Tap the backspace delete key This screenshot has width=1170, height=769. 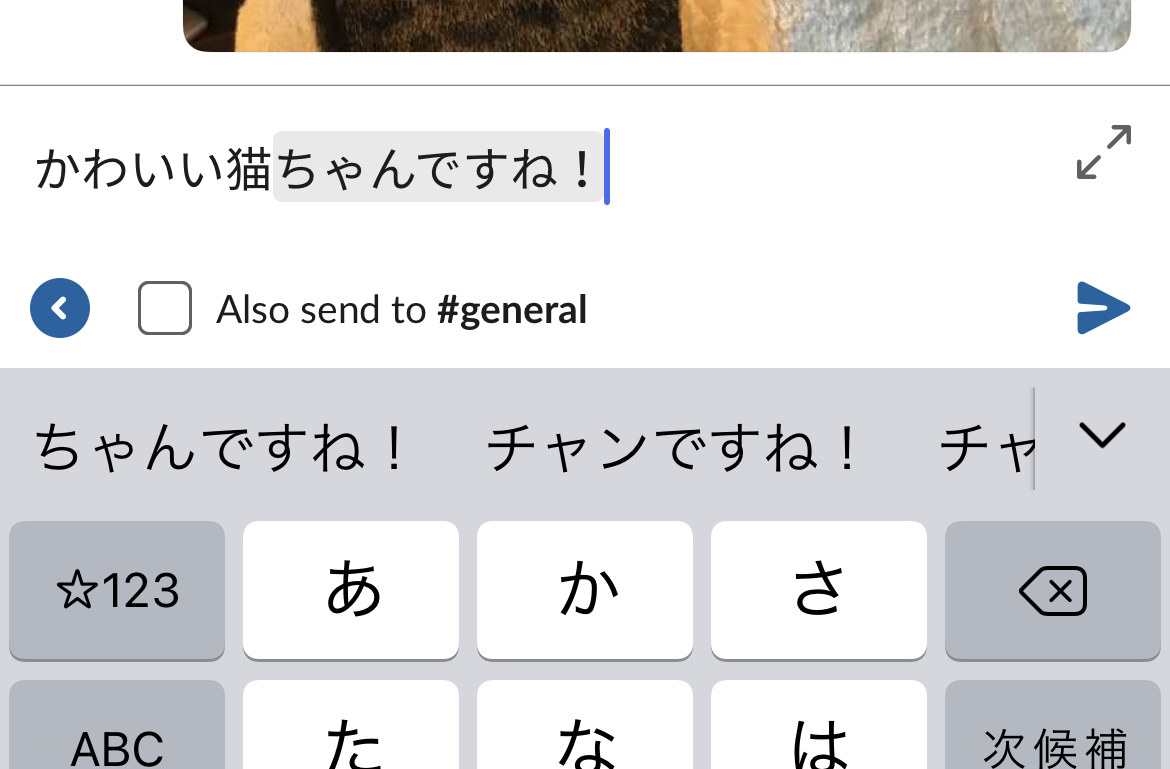point(1053,590)
